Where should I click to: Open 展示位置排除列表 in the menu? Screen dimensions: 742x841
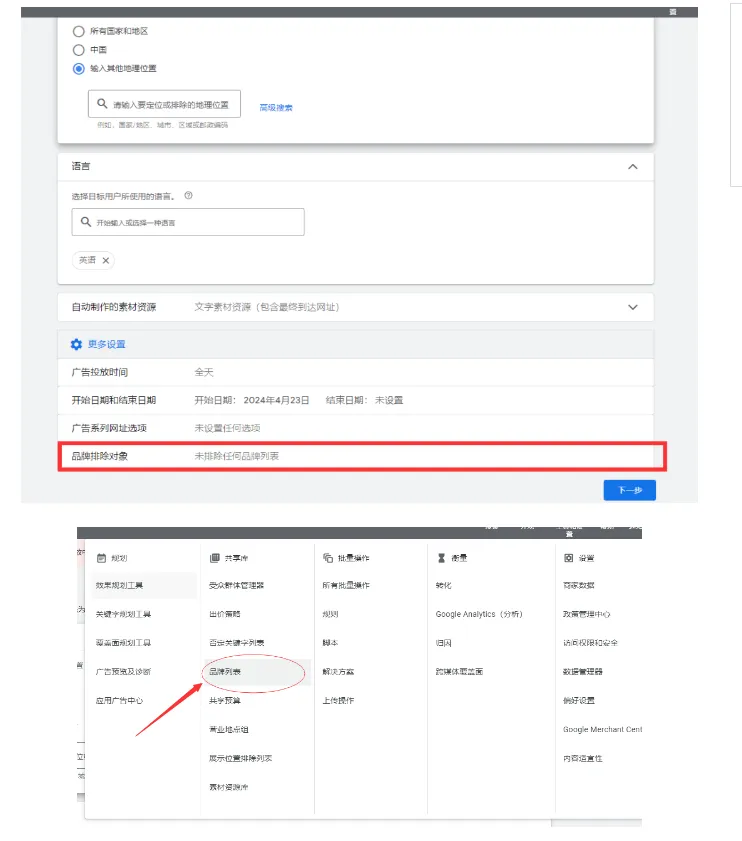pos(240,758)
